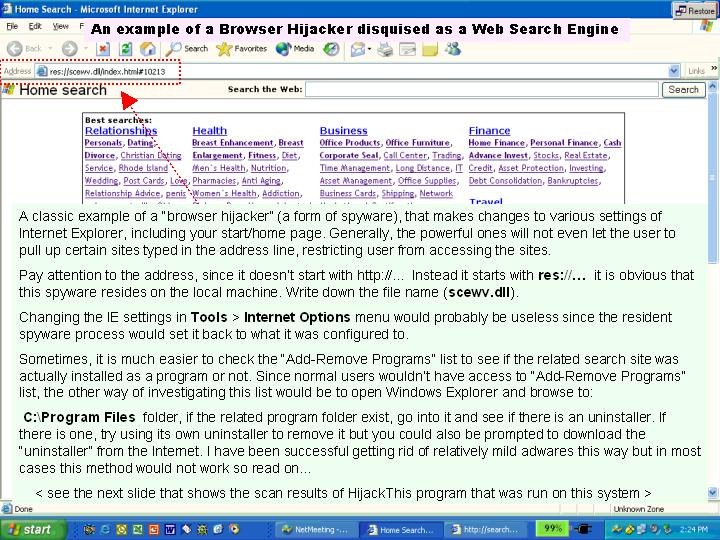Click the Call Center link
Screen dimensions: 720x540
point(405,156)
